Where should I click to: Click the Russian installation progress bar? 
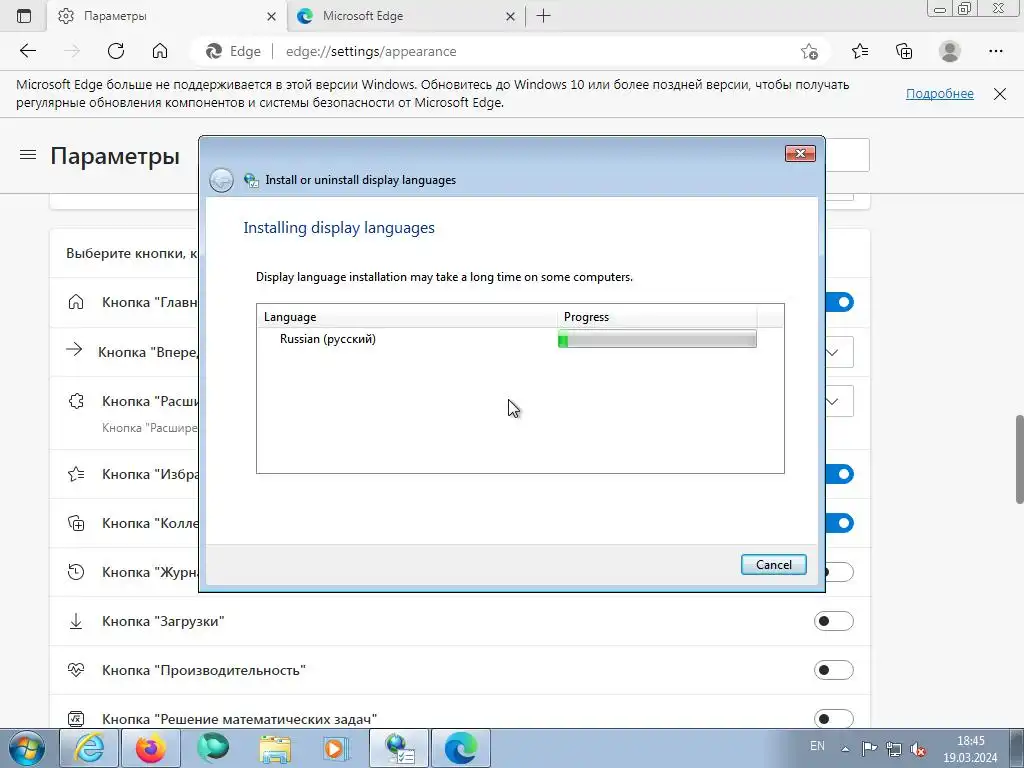click(657, 339)
